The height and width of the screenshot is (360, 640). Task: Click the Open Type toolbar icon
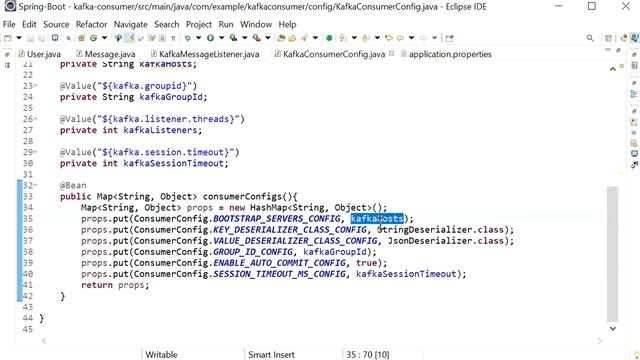click(x=281, y=38)
